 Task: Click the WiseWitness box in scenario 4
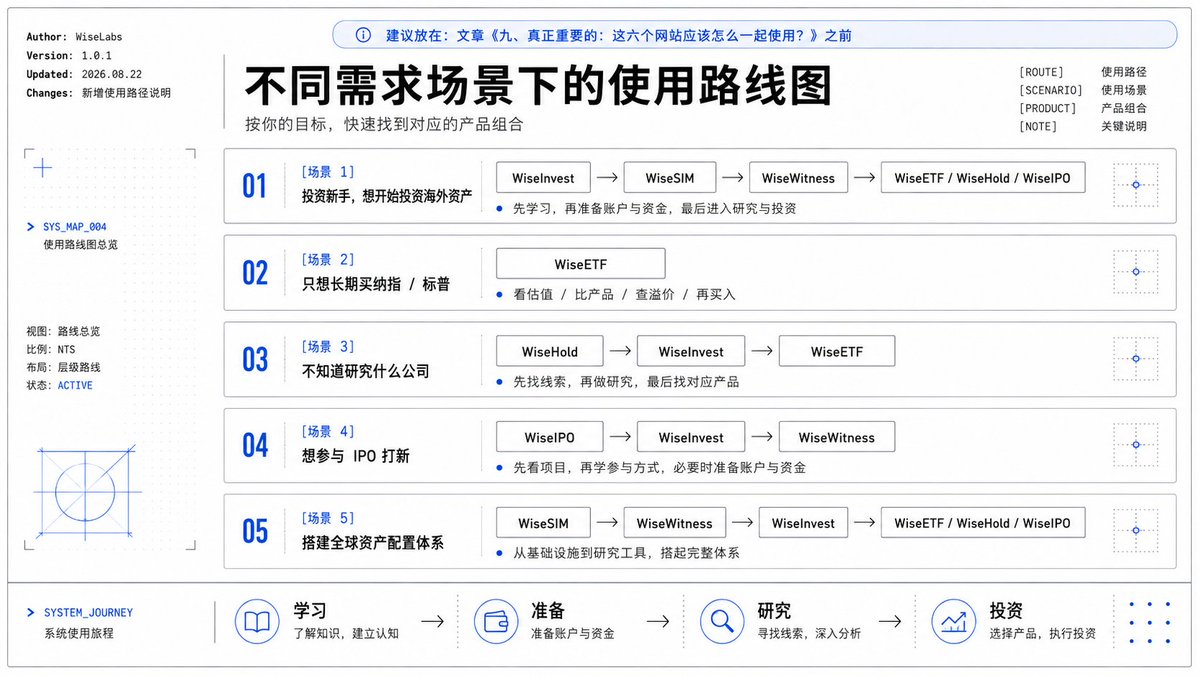837,436
